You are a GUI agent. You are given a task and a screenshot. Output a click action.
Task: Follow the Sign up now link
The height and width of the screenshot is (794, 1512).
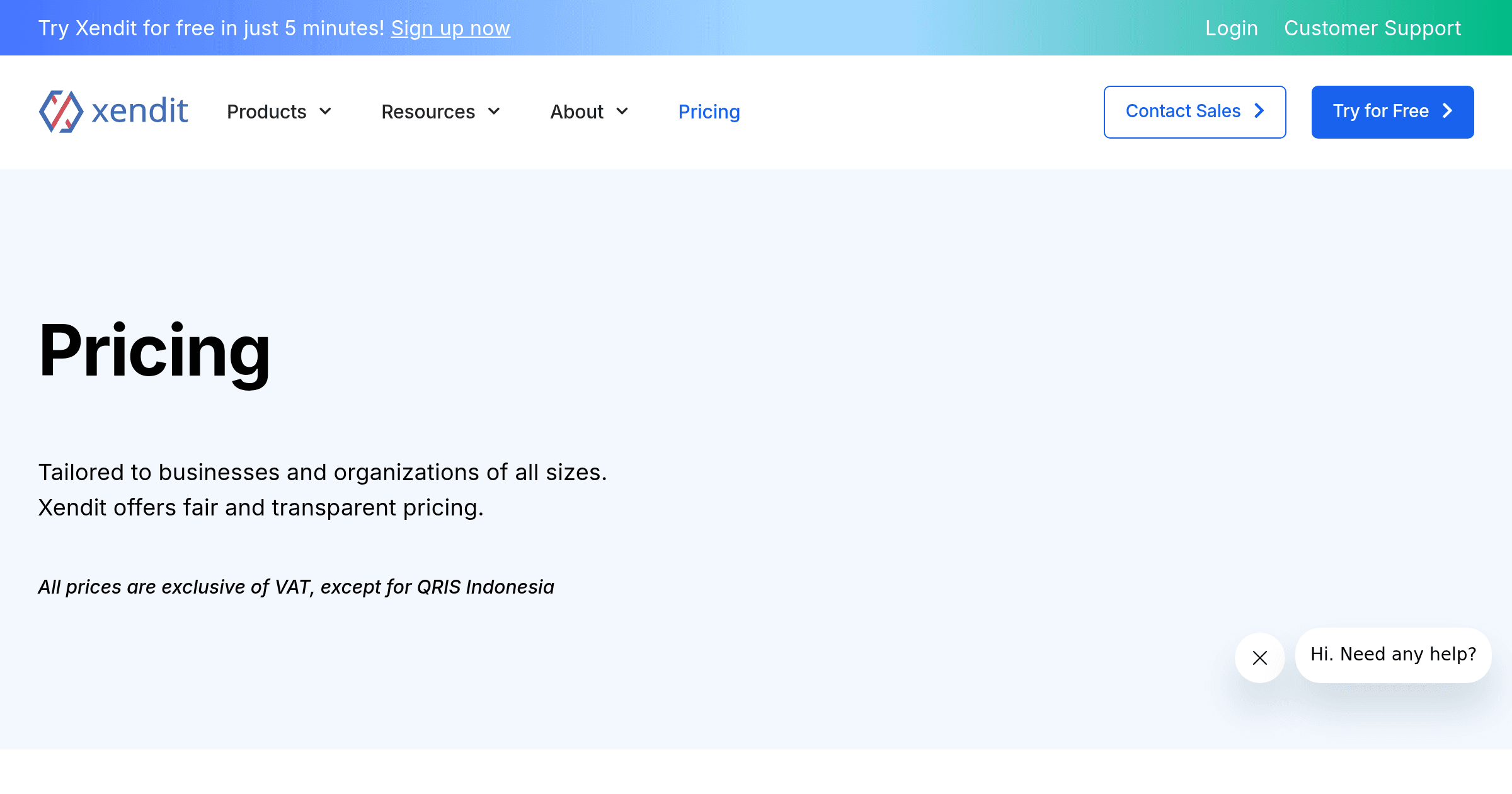click(x=450, y=28)
